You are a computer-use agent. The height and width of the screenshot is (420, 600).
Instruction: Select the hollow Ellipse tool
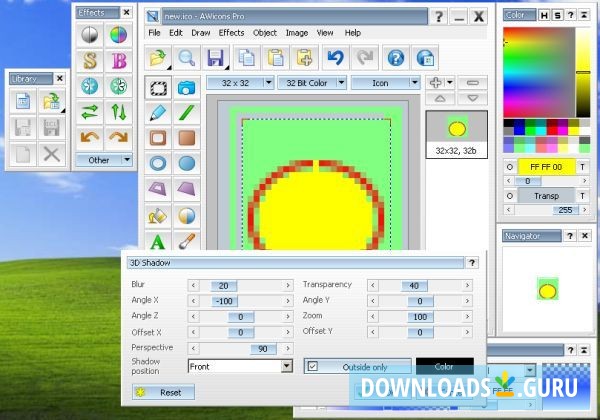(158, 164)
